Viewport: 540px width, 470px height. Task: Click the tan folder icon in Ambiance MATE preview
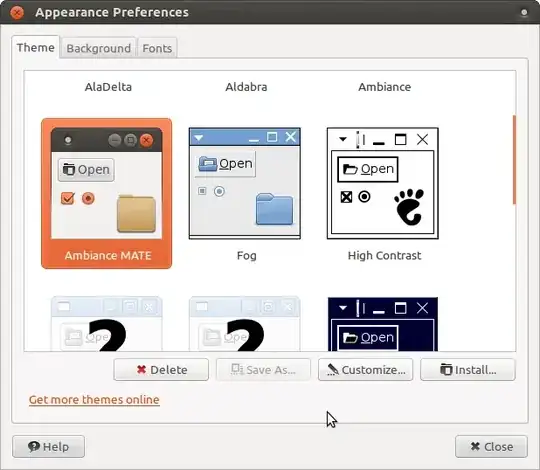[136, 213]
